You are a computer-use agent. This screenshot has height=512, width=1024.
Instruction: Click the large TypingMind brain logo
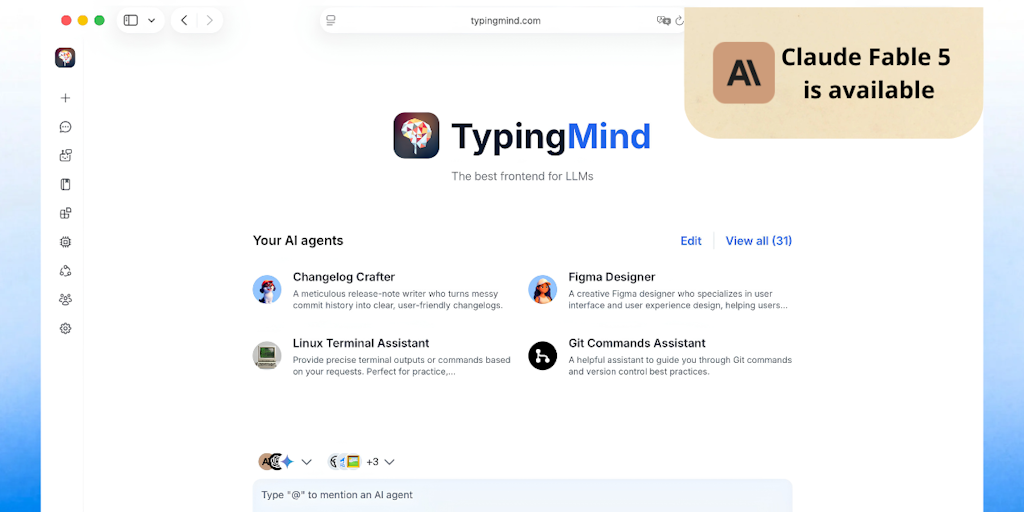point(417,135)
